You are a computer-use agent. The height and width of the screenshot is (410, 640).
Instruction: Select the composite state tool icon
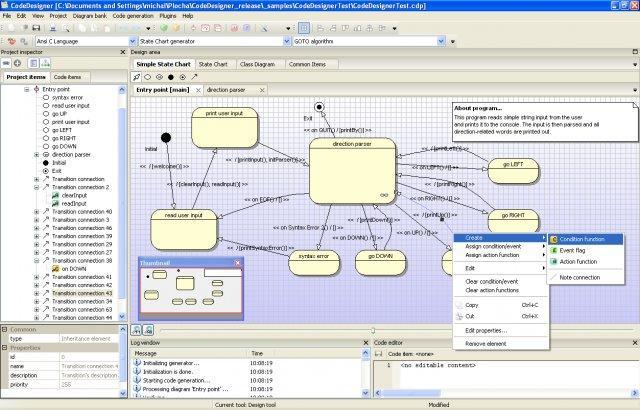159,77
